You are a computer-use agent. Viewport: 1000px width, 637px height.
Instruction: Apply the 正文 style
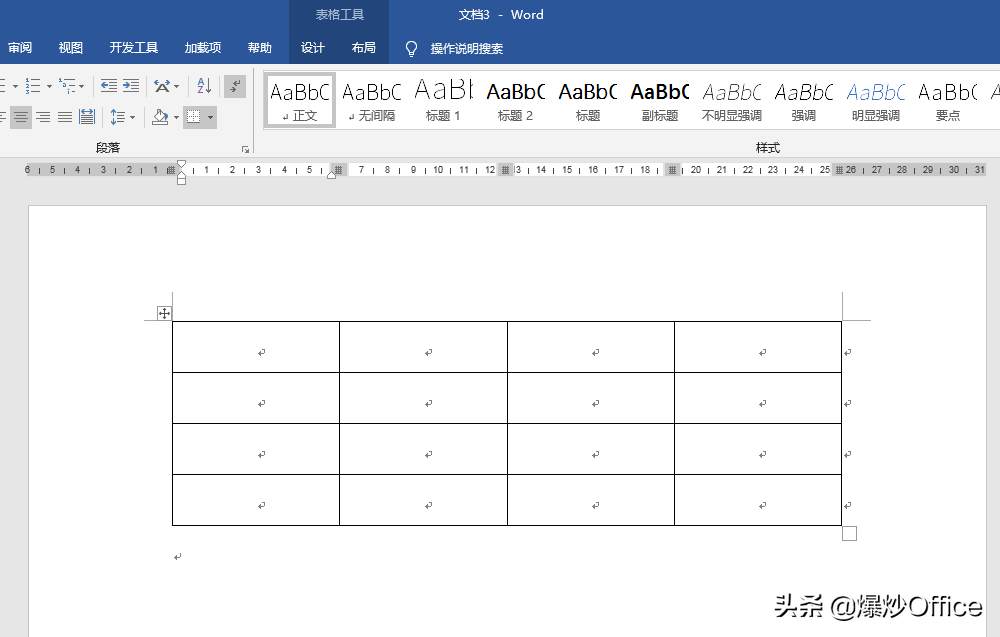[300, 100]
